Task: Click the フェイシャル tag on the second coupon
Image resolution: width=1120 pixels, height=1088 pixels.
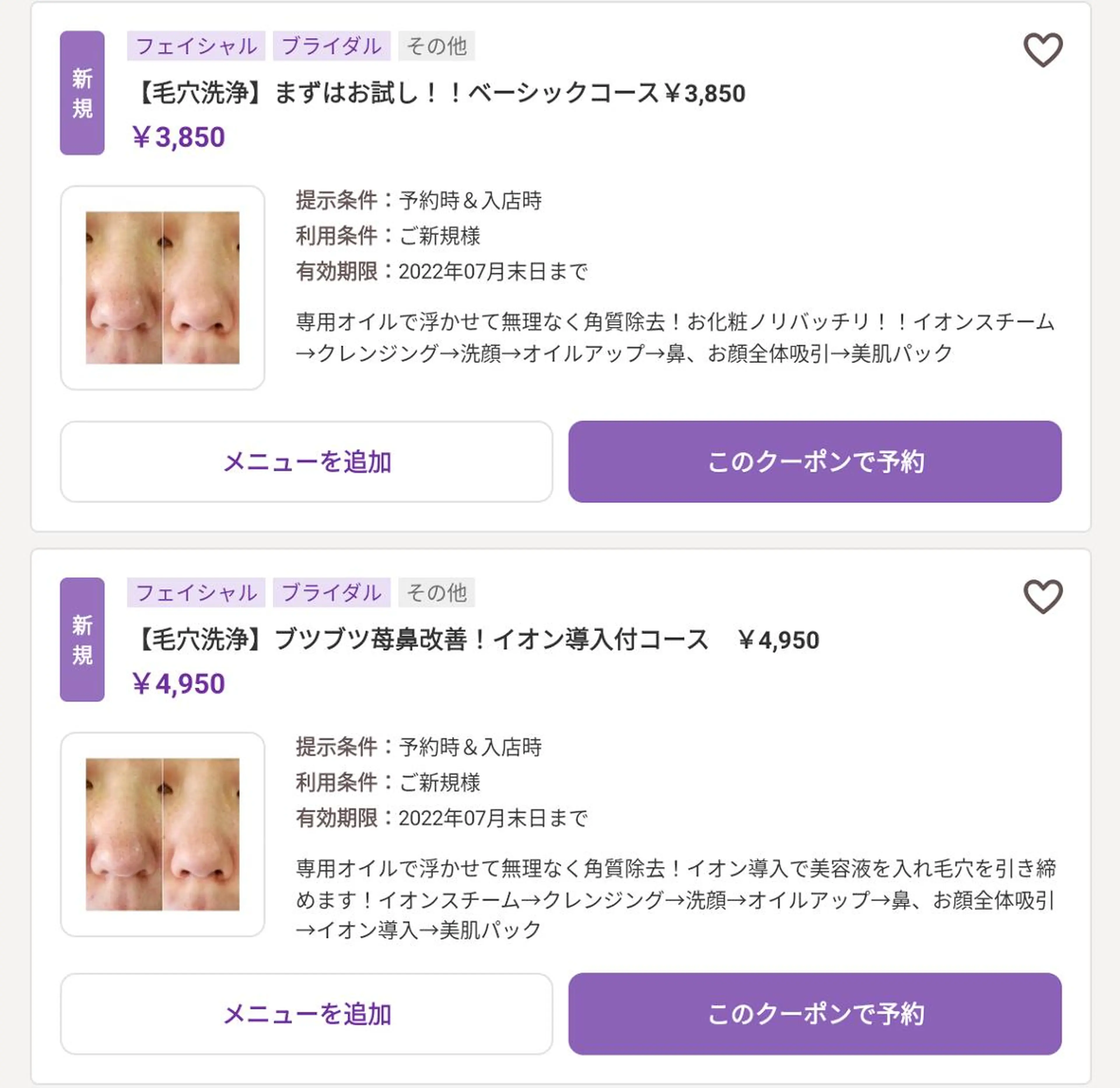Action: pyautogui.click(x=196, y=593)
